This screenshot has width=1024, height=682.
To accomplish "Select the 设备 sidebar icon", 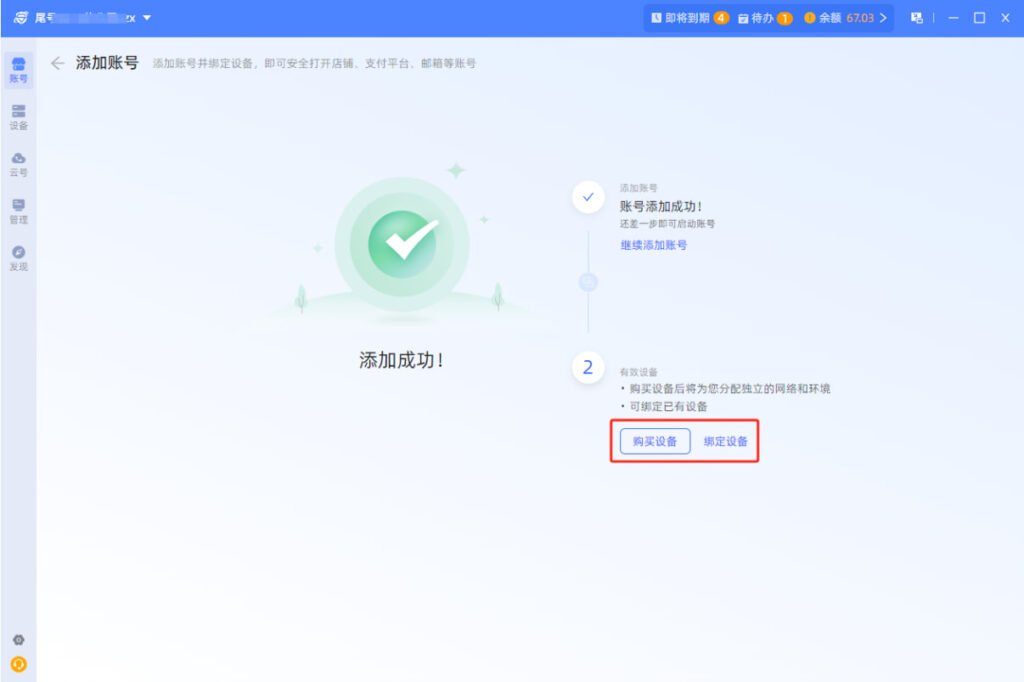I will click(x=18, y=115).
